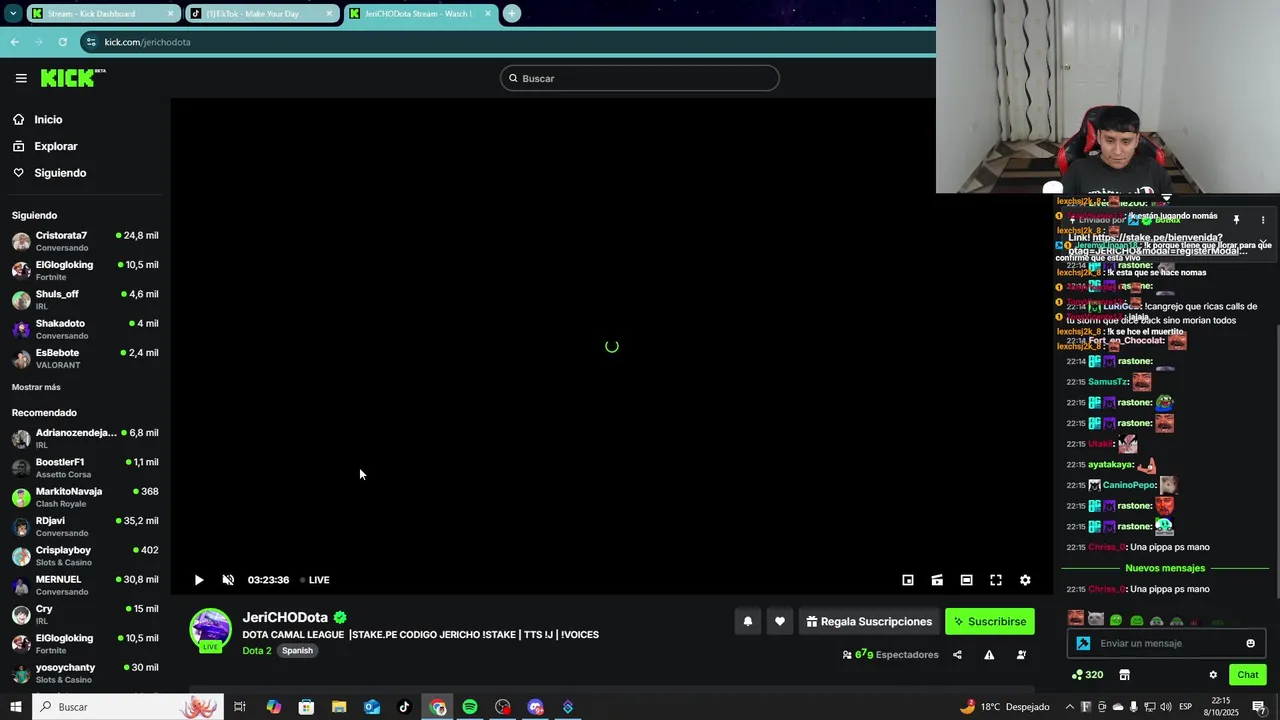1280x720 pixels.
Task: Collapse chat with top arrow
Action: coord(1166,198)
